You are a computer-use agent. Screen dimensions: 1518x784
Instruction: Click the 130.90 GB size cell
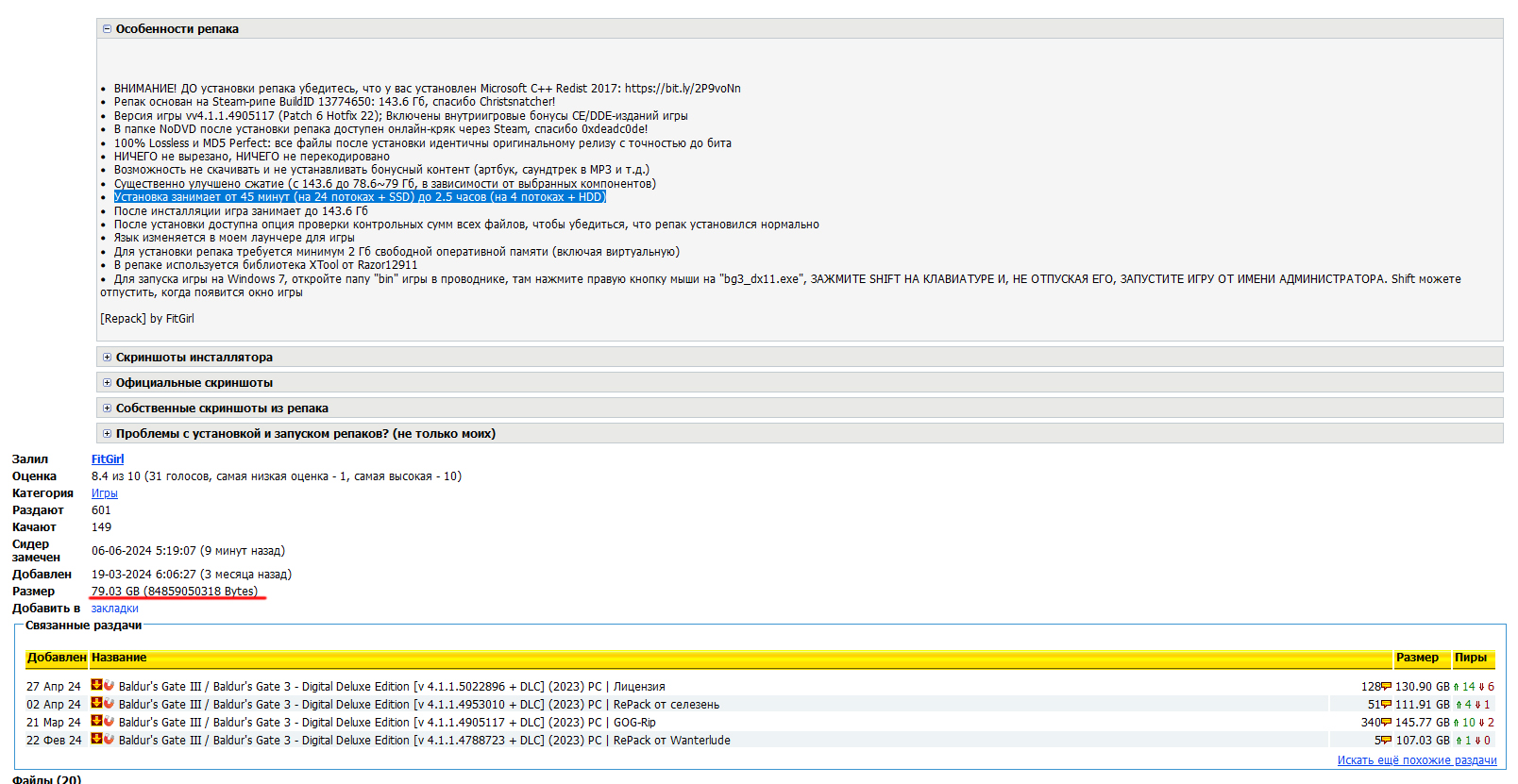pos(1422,687)
